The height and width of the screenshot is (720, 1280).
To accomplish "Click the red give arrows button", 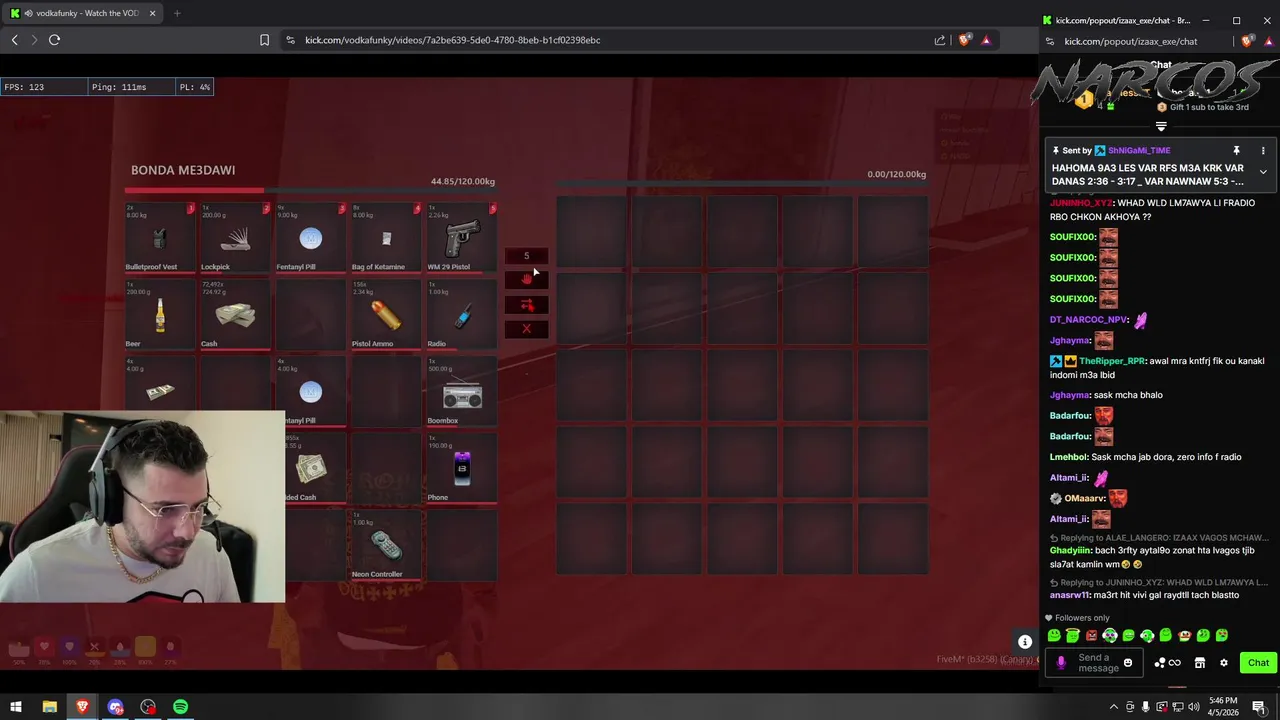I will (527, 304).
